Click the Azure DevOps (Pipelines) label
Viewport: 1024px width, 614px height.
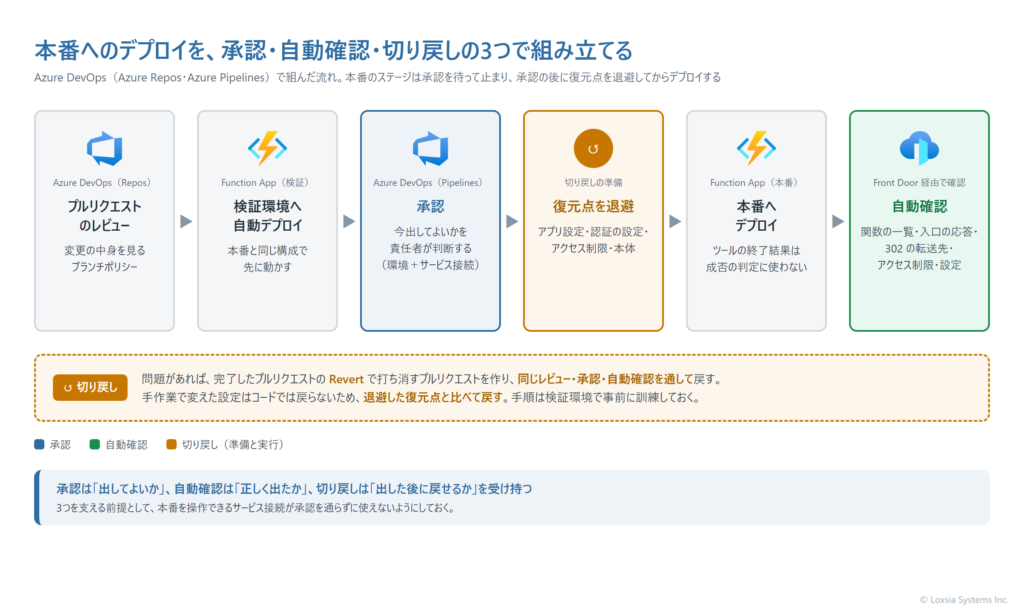tap(428, 183)
